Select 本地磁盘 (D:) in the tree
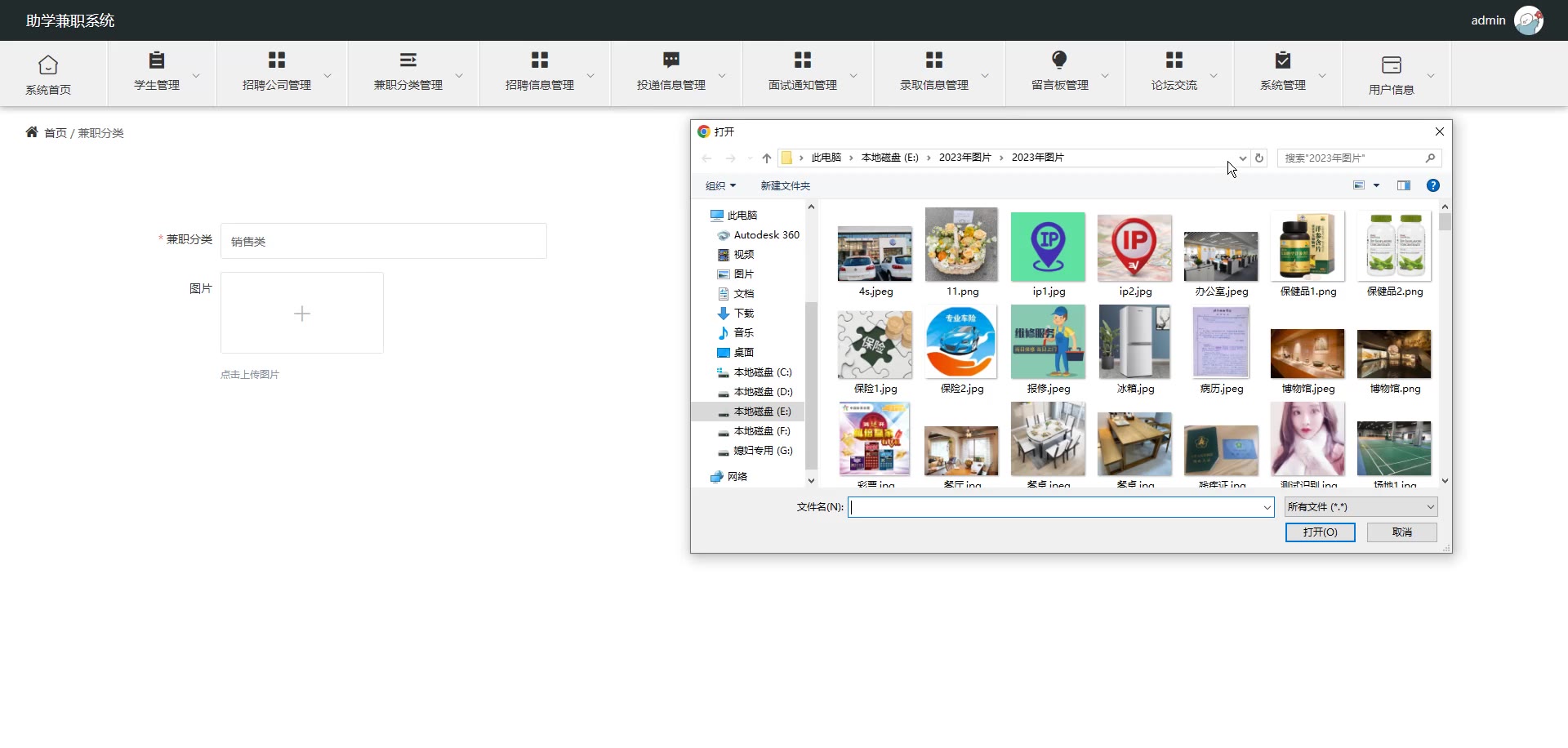The width and height of the screenshot is (1568, 748). [x=755, y=392]
